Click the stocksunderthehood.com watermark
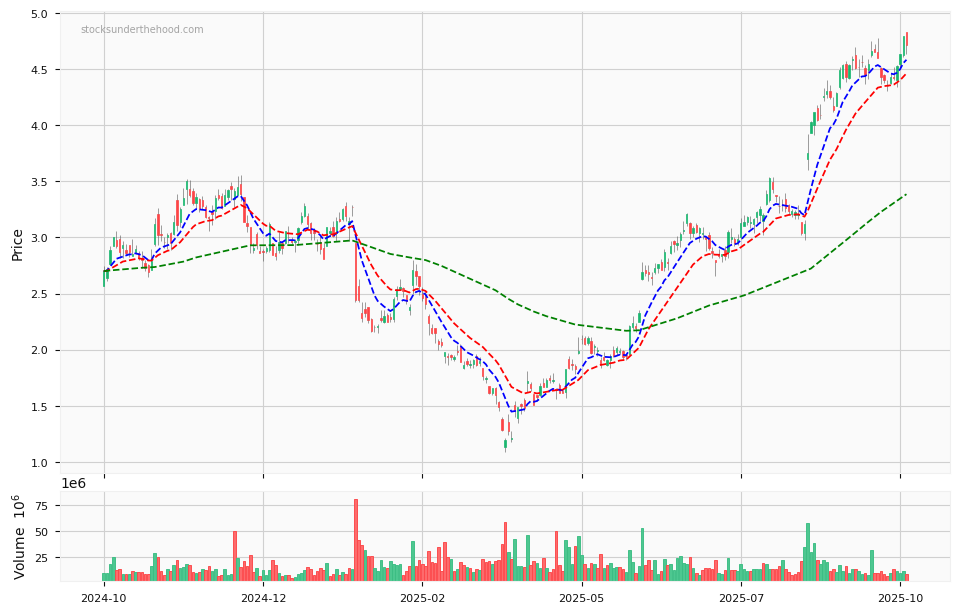Image resolution: width=960 pixels, height=613 pixels. pyautogui.click(x=142, y=30)
